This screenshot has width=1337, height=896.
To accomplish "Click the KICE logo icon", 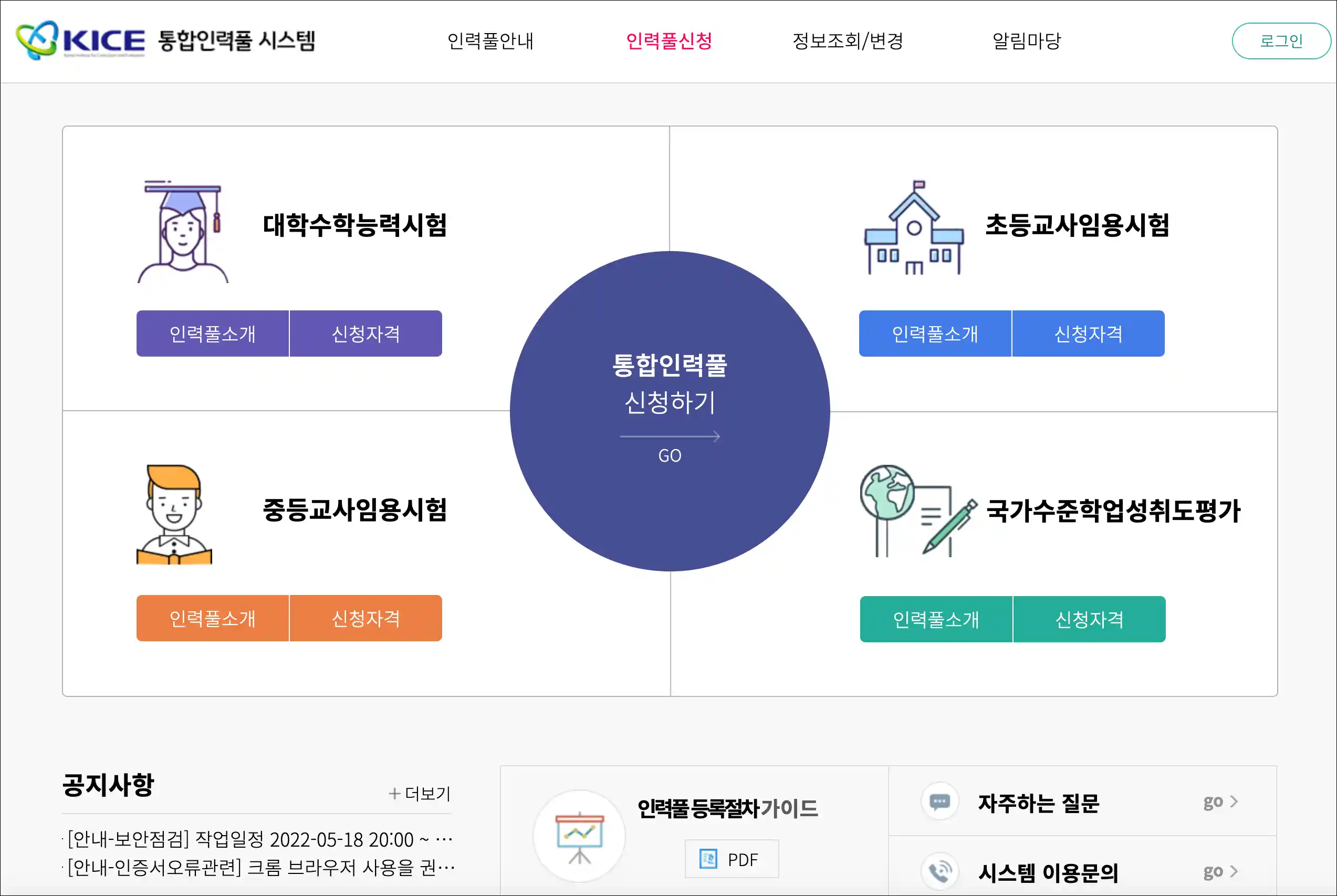I will [x=37, y=40].
